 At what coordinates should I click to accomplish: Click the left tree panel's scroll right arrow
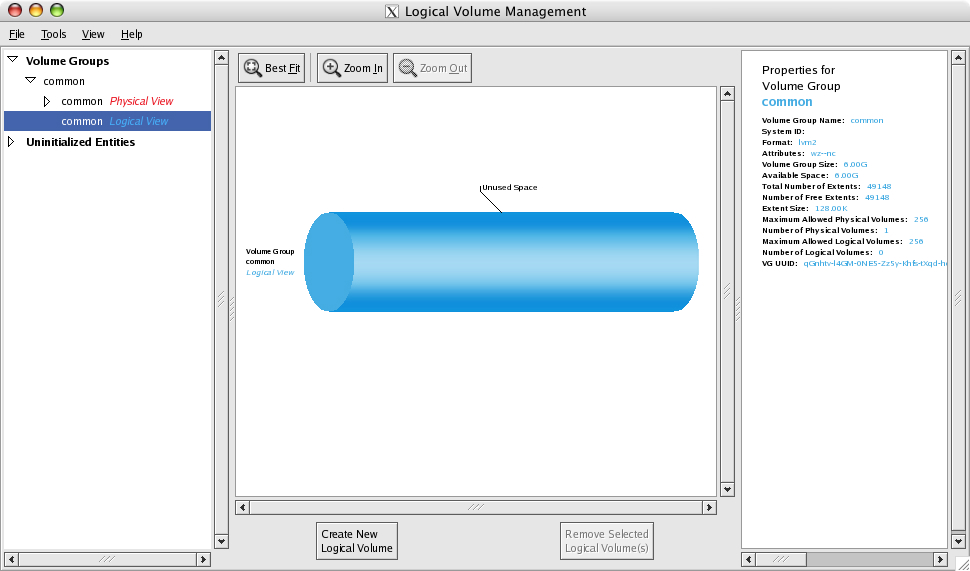tap(204, 559)
